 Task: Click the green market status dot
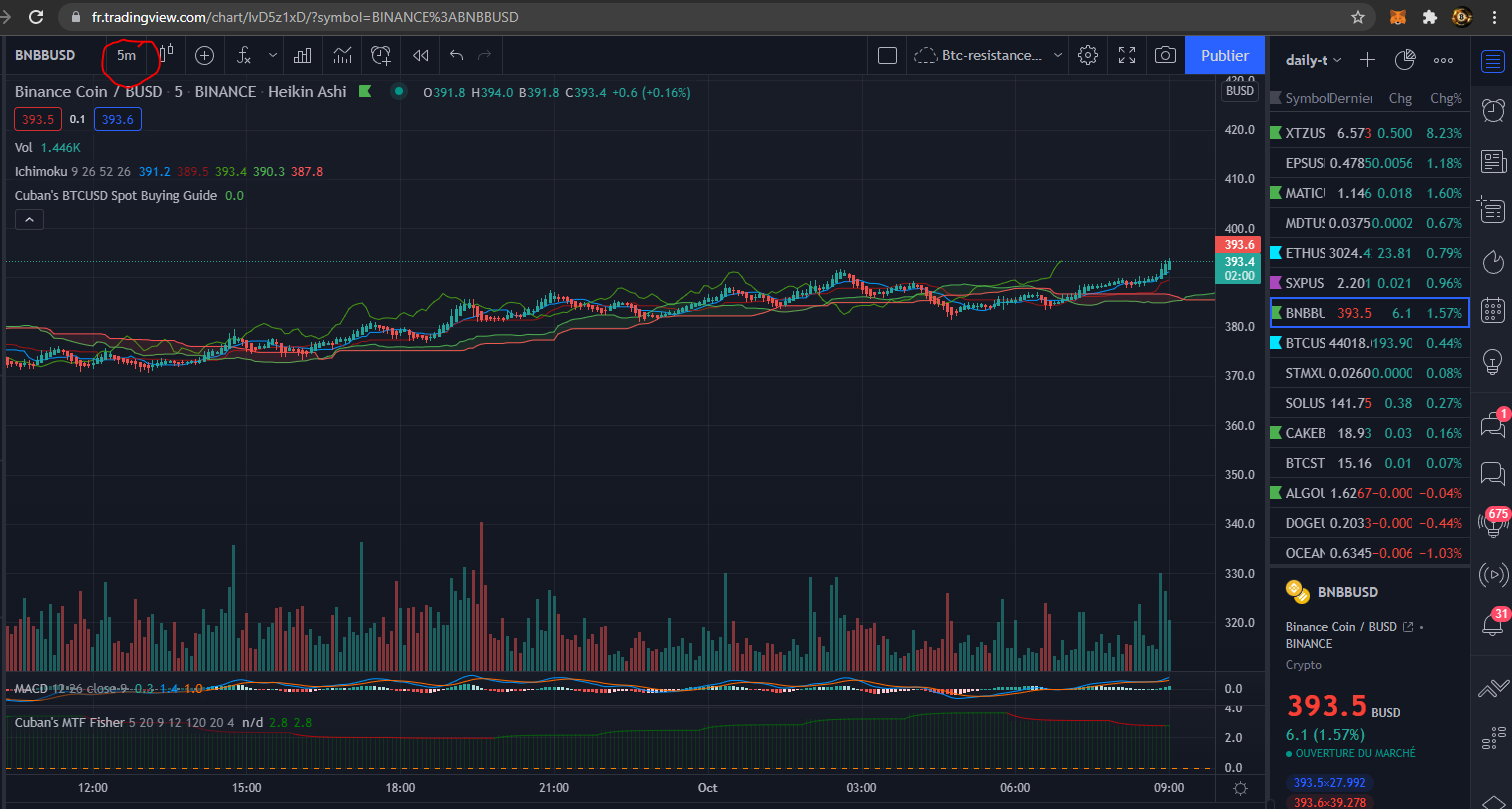[399, 91]
